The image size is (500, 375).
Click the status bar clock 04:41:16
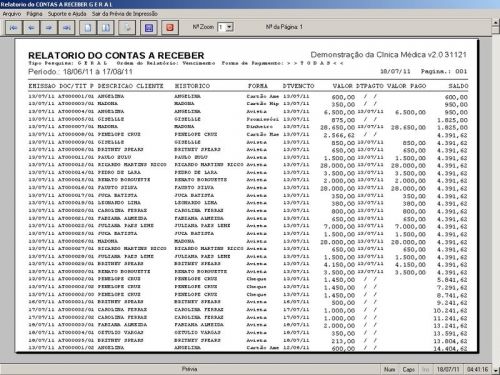pyautogui.click(x=477, y=369)
